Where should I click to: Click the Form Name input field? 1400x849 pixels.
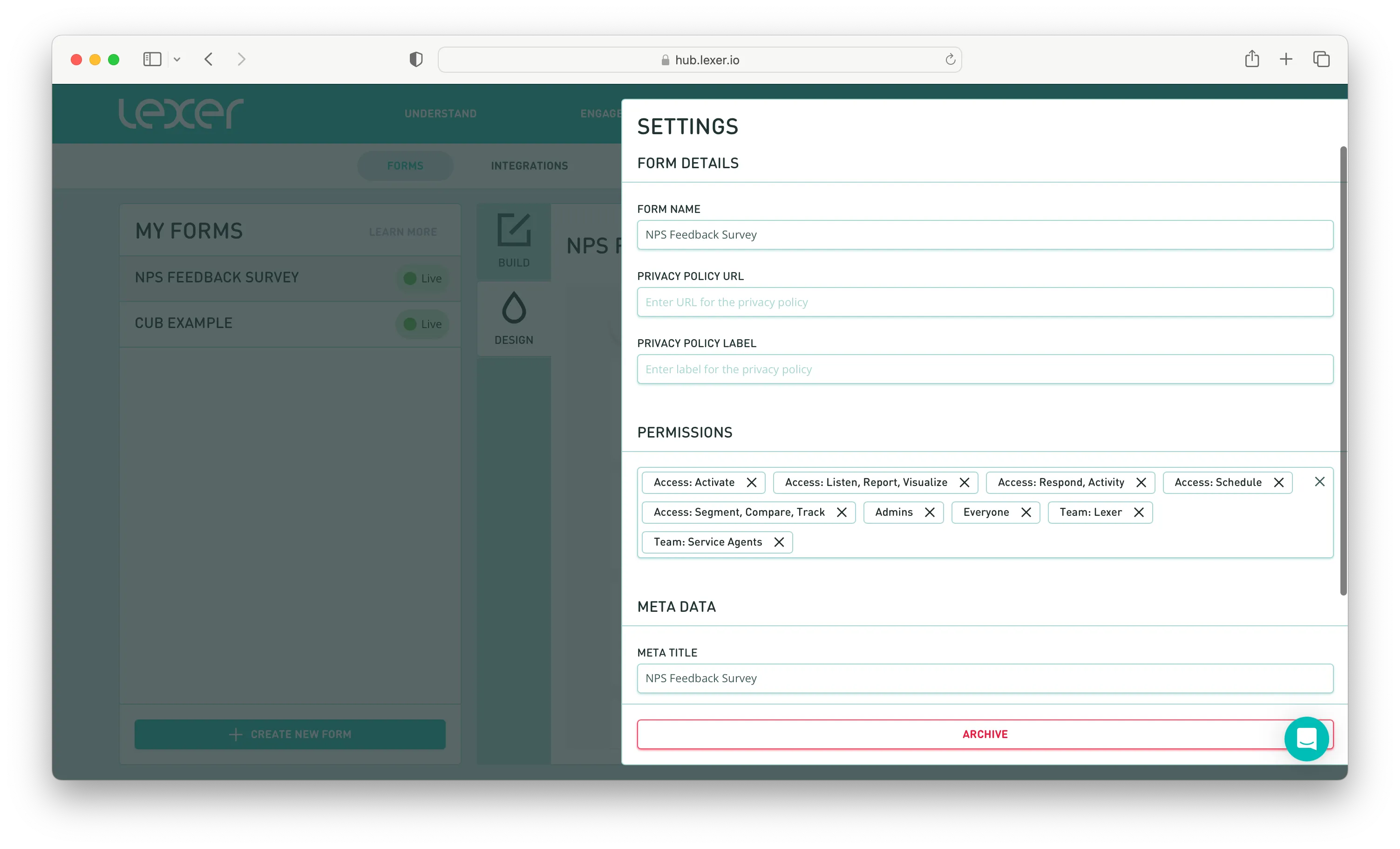[x=985, y=235]
